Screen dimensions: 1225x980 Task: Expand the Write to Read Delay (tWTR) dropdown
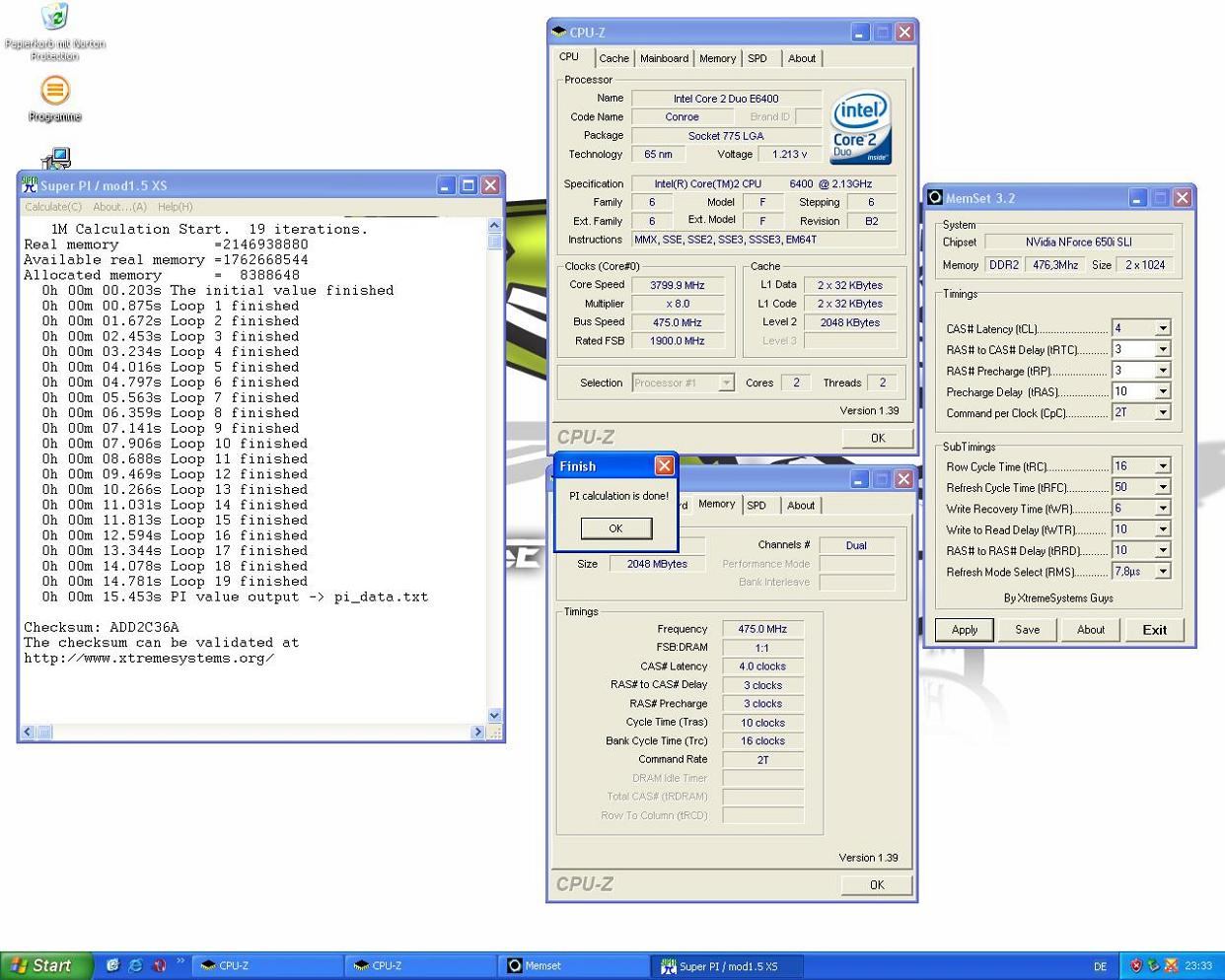[1163, 529]
